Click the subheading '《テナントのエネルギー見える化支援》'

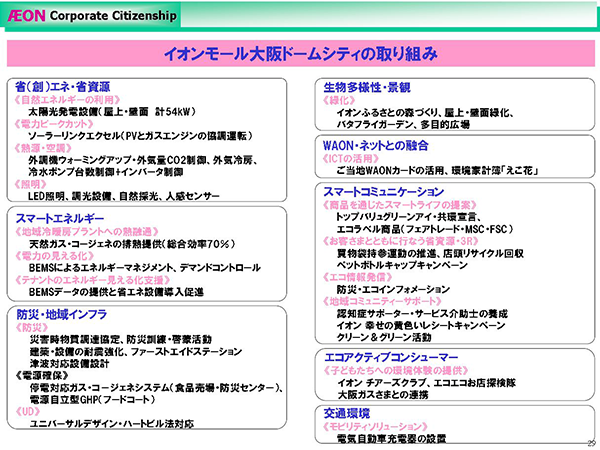[92, 280]
